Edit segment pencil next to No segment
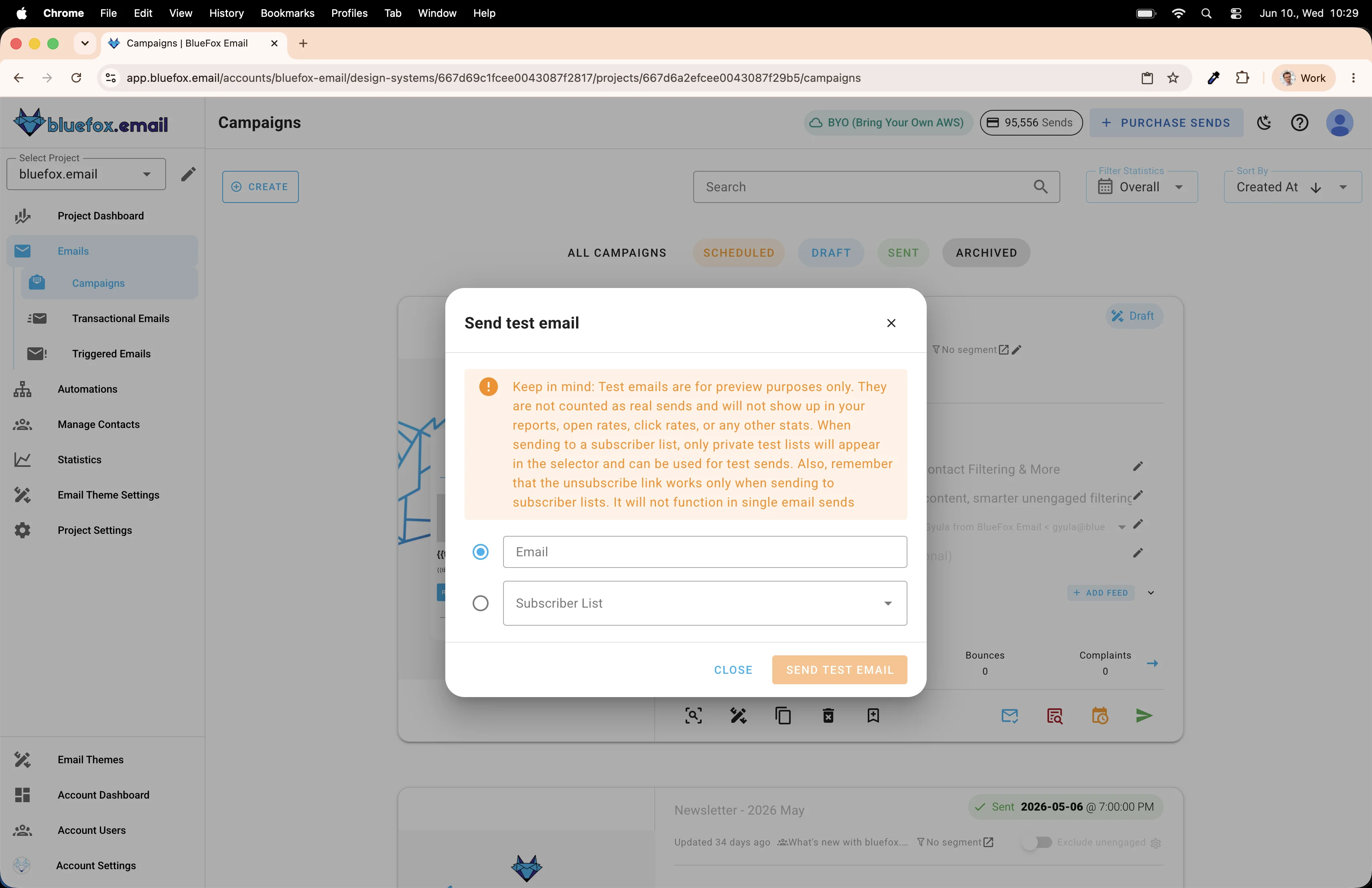This screenshot has width=1372, height=888. [x=1017, y=350]
